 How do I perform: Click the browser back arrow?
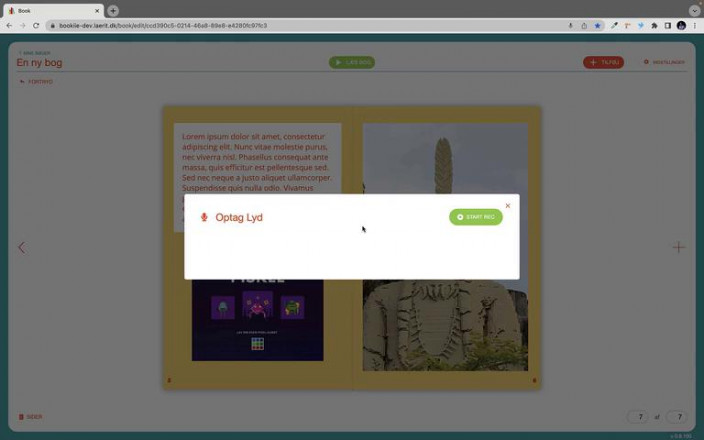click(x=10, y=25)
